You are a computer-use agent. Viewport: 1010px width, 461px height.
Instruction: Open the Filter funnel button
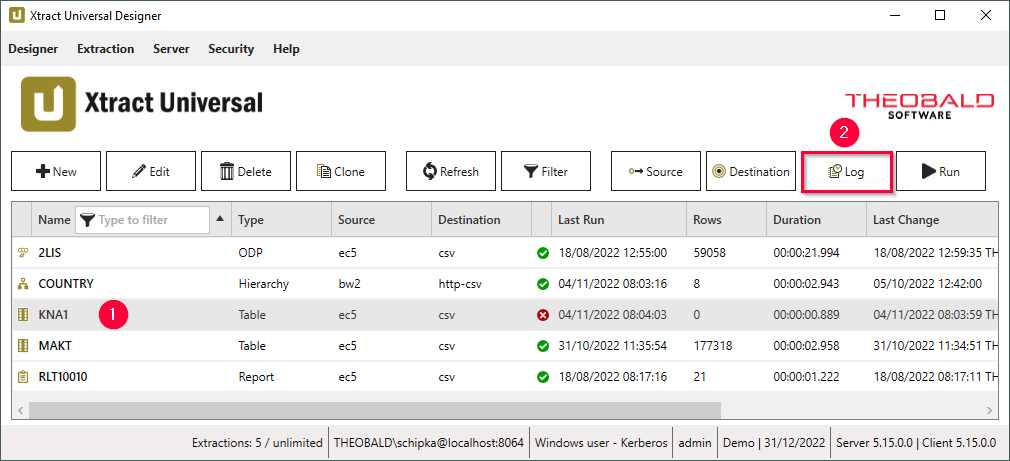[546, 171]
